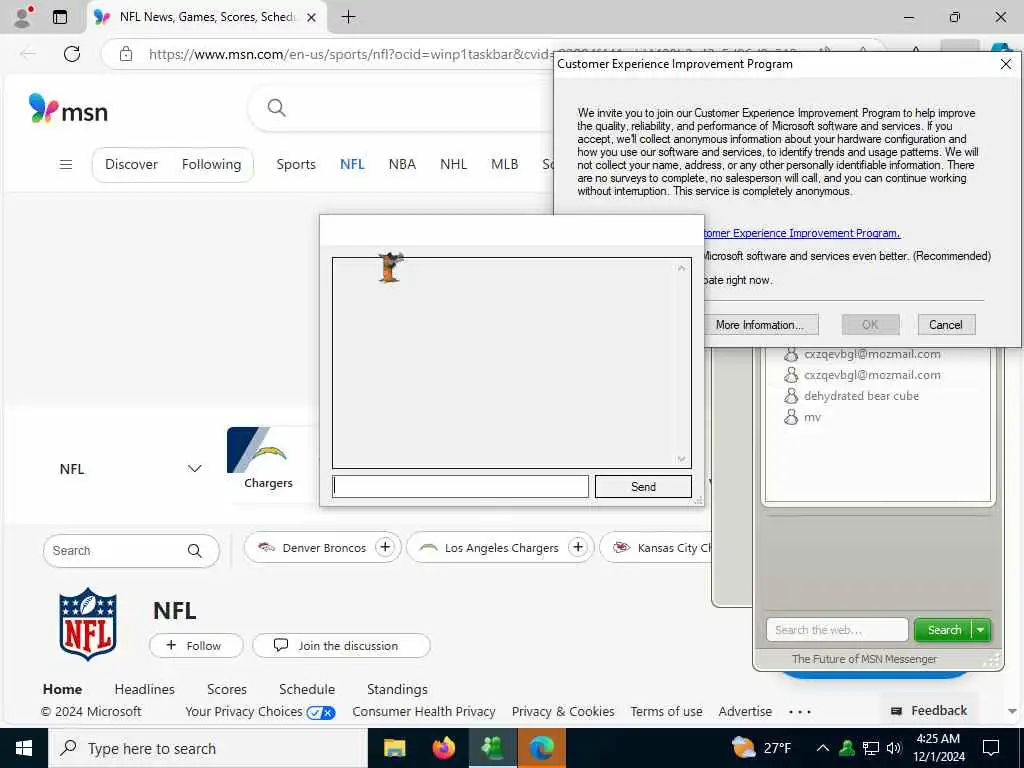Open File Explorer from taskbar
This screenshot has width=1024, height=768.
click(394, 748)
